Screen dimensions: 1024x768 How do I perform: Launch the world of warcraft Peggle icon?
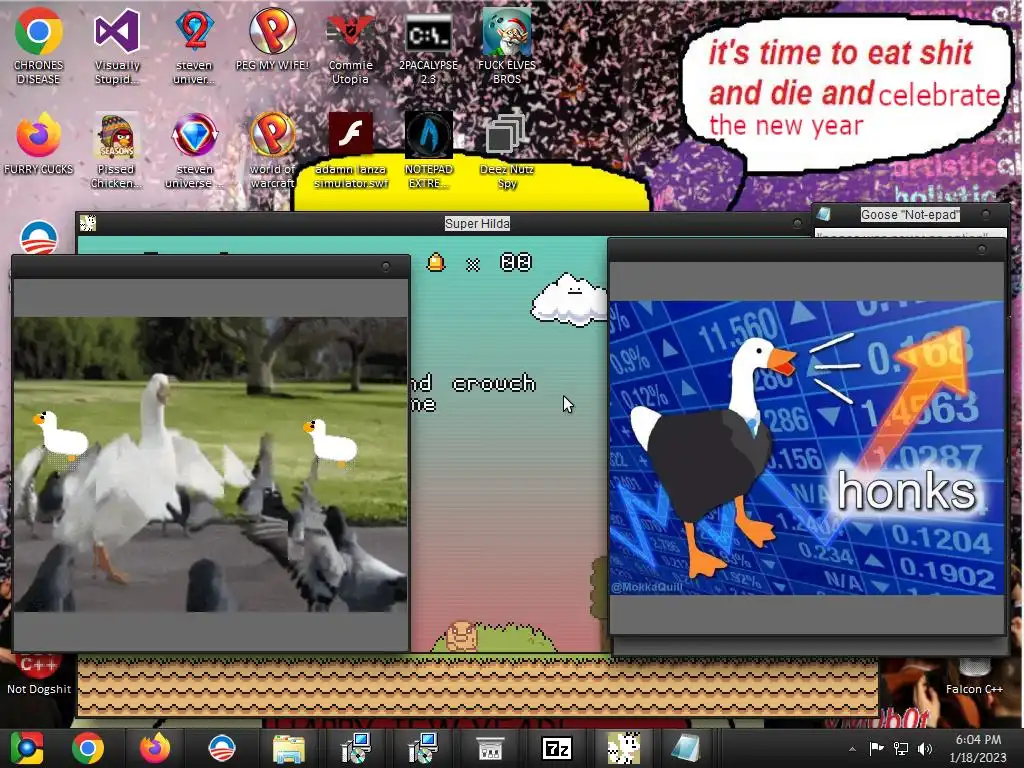coord(272,150)
